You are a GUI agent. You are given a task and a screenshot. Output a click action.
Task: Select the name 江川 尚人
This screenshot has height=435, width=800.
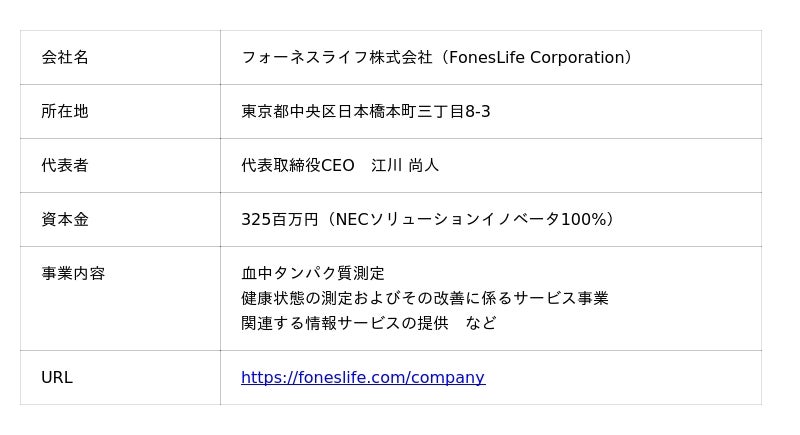[405, 166]
